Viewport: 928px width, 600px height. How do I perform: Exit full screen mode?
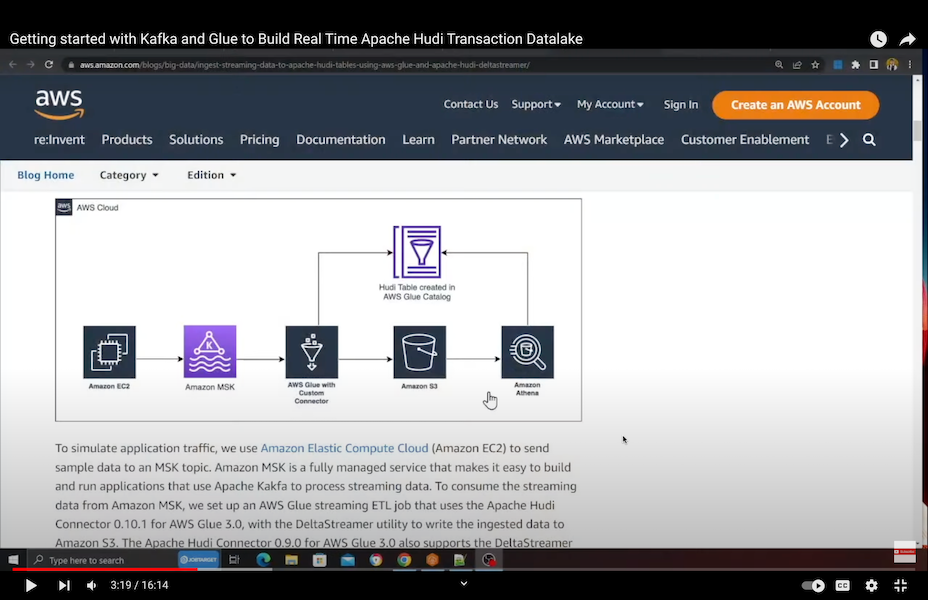pos(900,585)
